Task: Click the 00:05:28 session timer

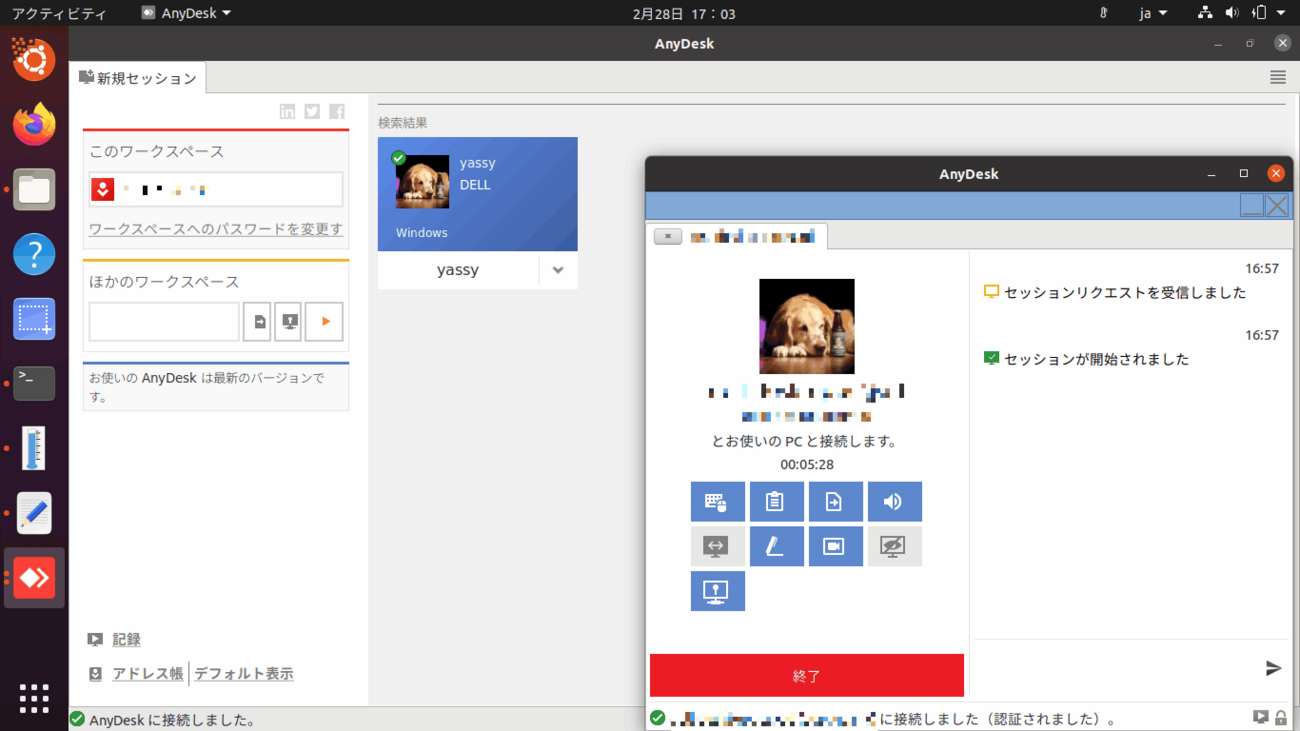Action: click(807, 465)
